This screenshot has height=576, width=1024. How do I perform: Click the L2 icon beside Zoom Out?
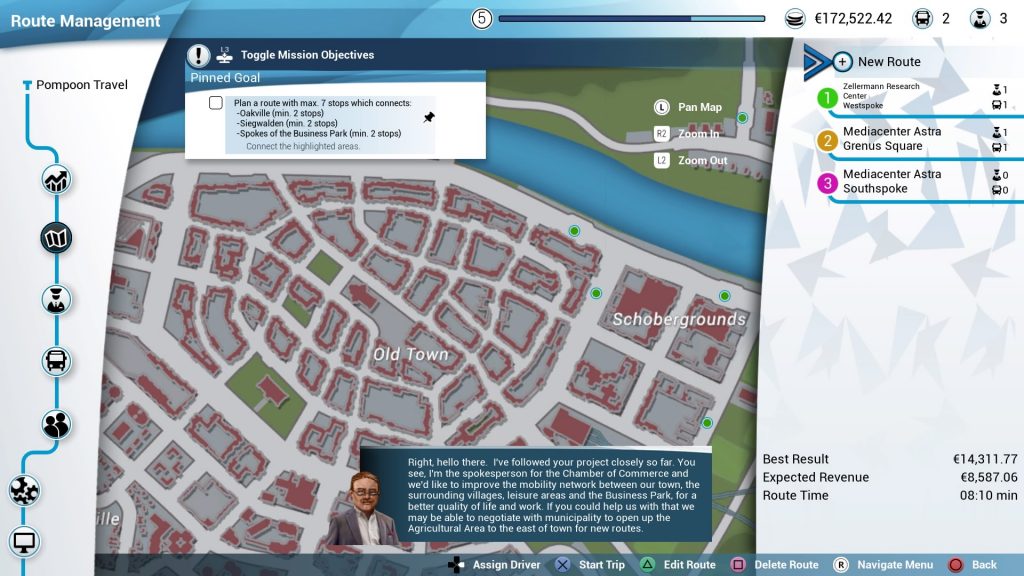click(x=662, y=160)
